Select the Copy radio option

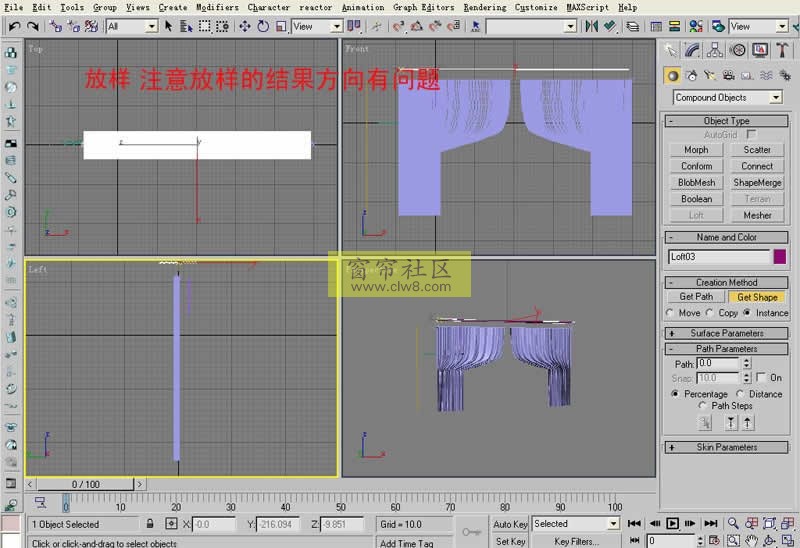point(709,313)
